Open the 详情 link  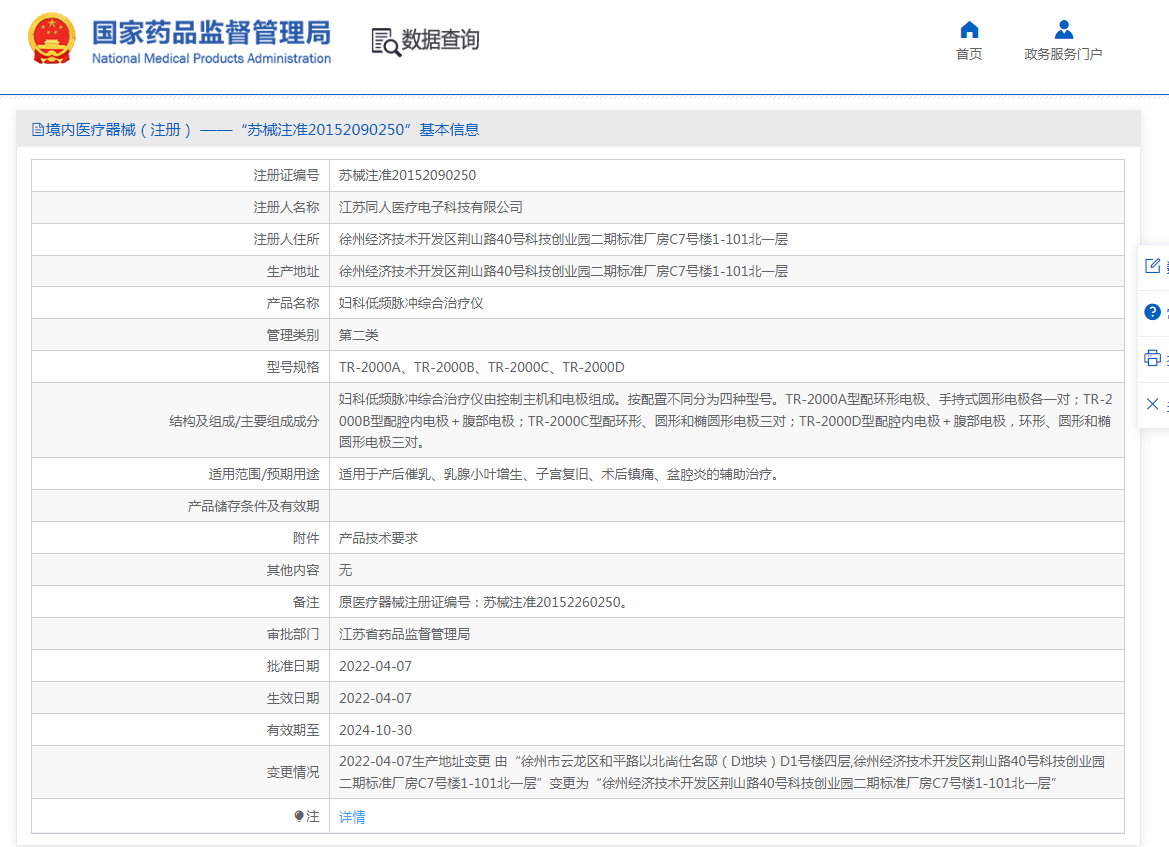pos(352,817)
